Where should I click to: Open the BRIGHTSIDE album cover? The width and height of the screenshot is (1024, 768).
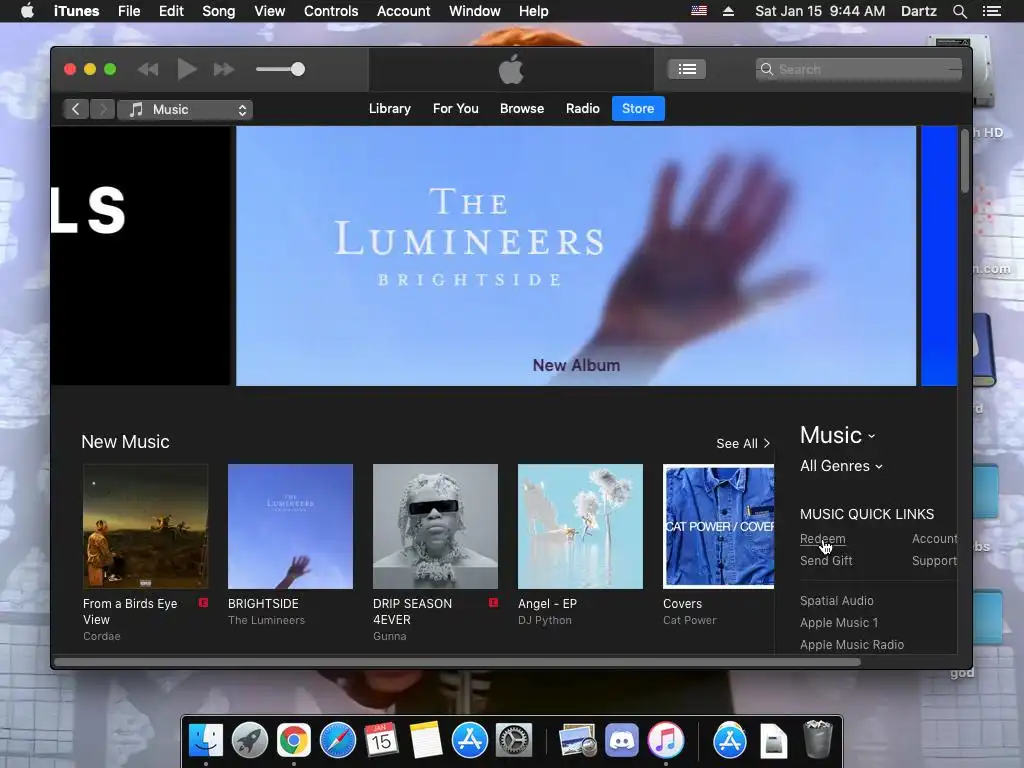point(290,526)
